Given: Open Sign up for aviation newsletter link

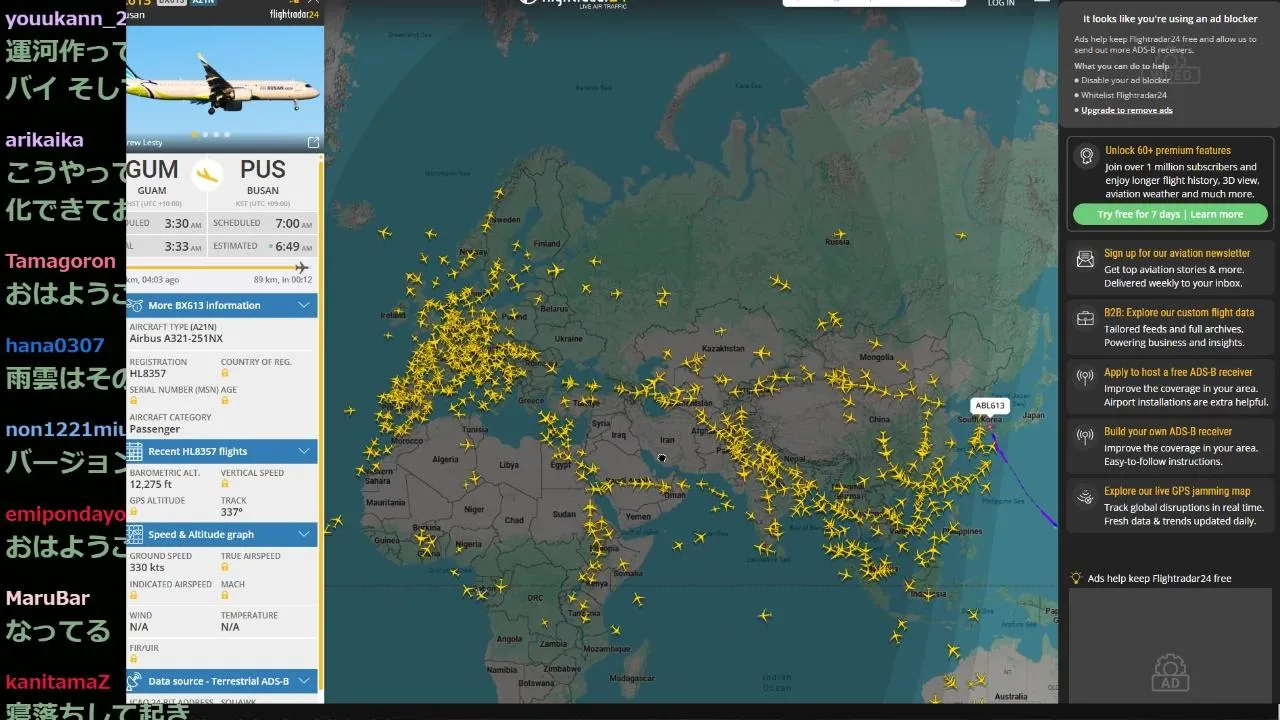Looking at the screenshot, I should tap(1177, 253).
